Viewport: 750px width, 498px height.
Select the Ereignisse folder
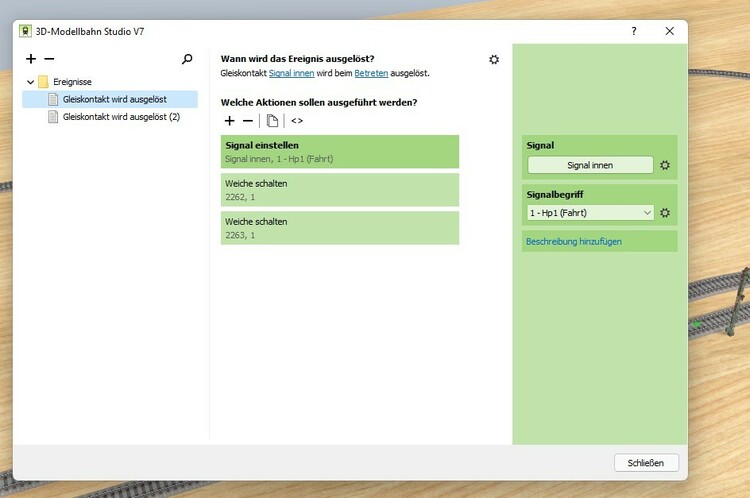72,82
